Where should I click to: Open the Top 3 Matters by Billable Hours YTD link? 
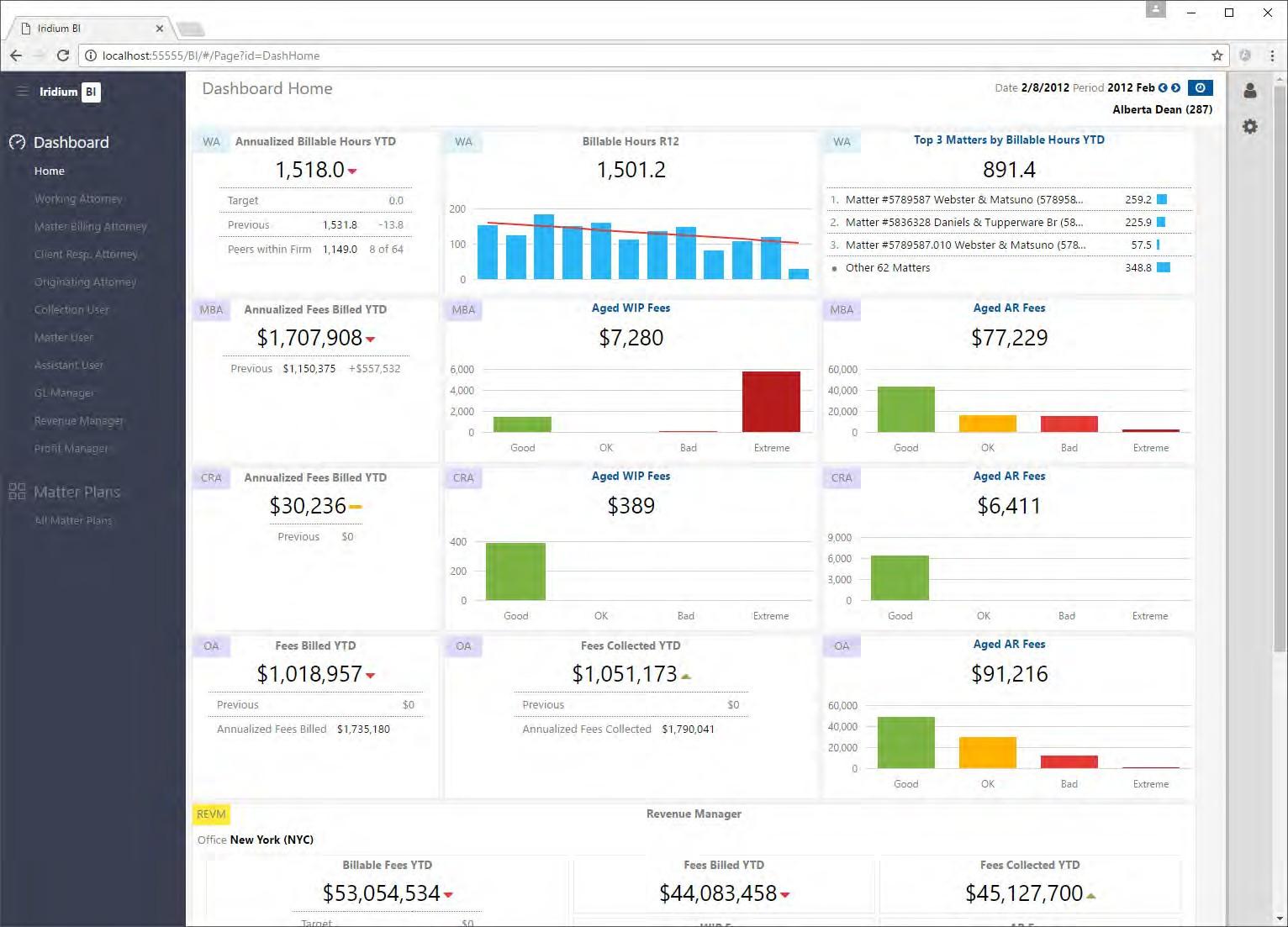[1009, 140]
